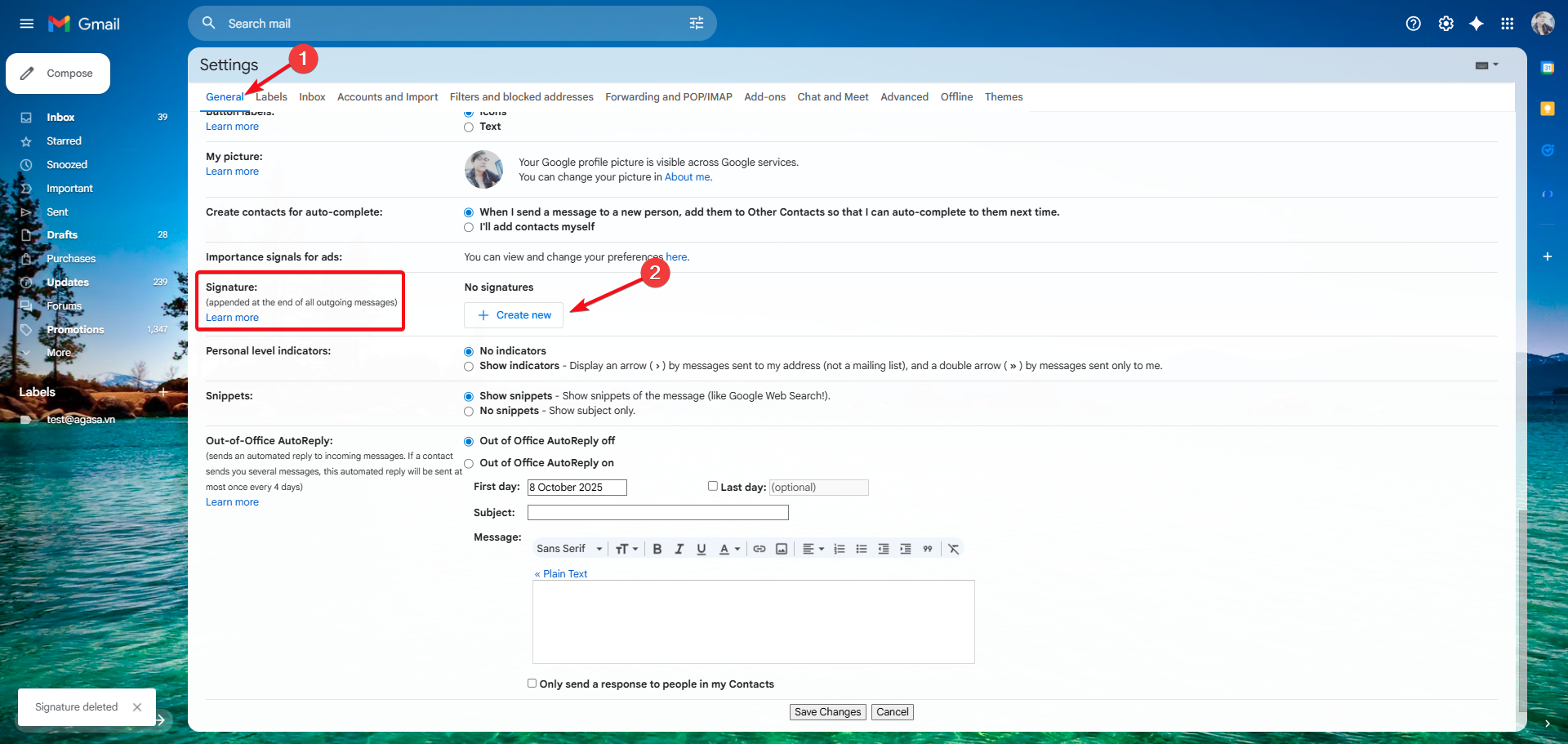Click the search options filter icon

696,24
